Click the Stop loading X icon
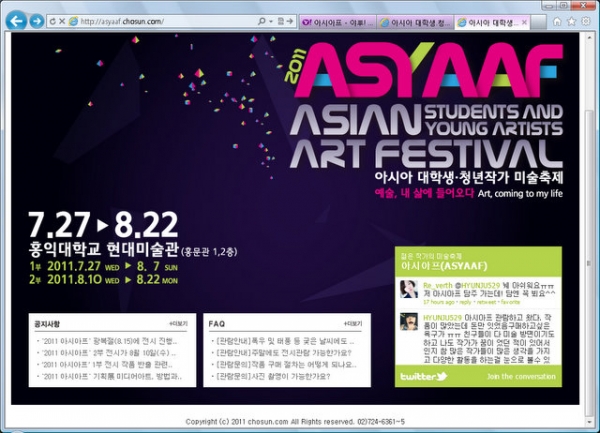Screen dimensions: 600x433 [x=62, y=21]
